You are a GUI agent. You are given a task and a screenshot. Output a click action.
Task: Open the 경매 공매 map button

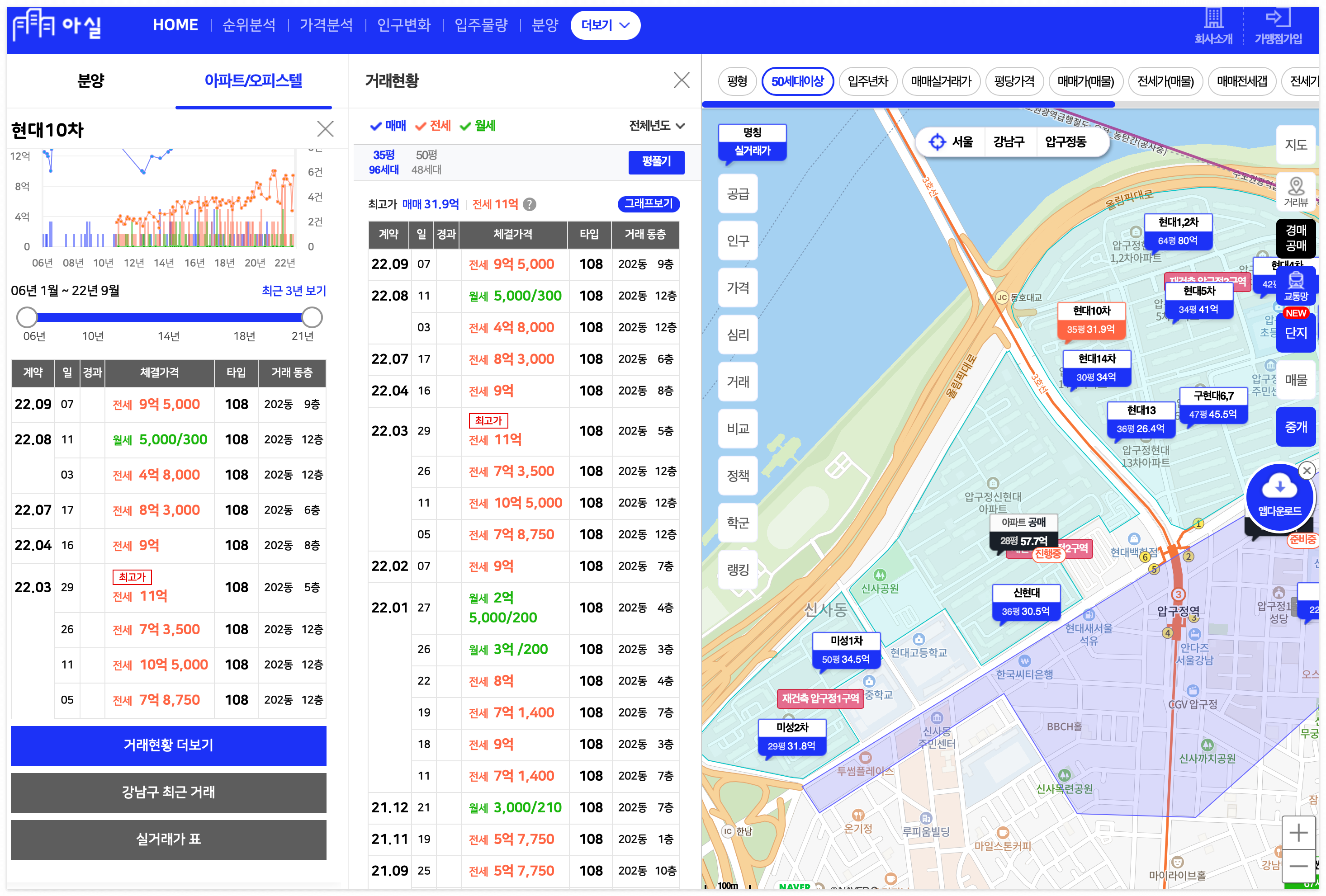click(1296, 238)
